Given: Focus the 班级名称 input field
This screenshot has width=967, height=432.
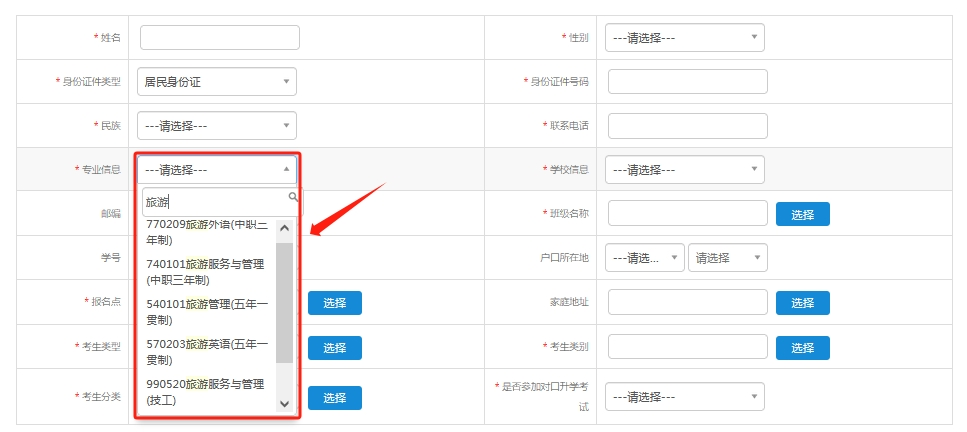Looking at the screenshot, I should [688, 214].
